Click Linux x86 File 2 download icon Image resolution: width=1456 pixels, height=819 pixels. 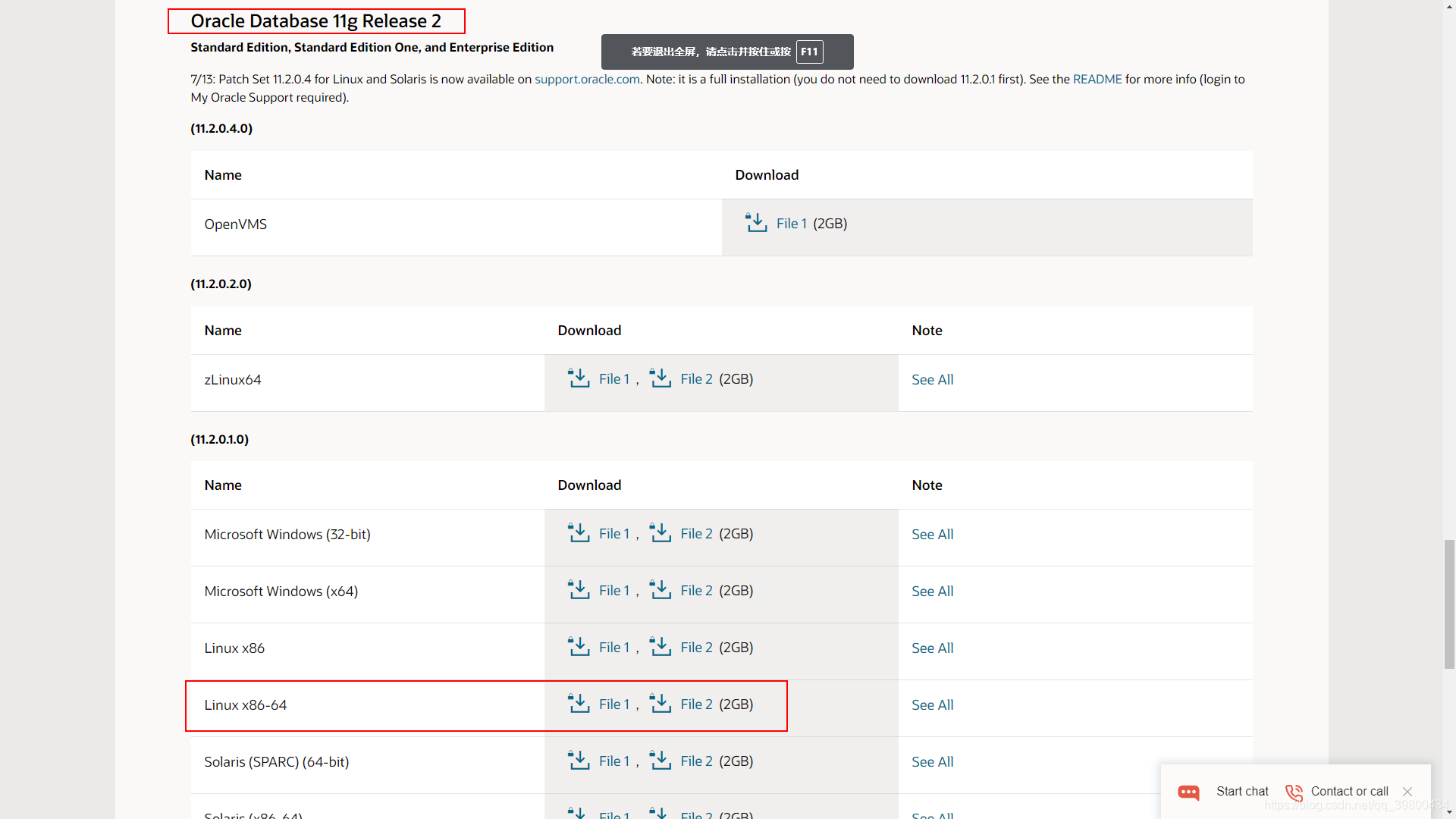point(661,646)
